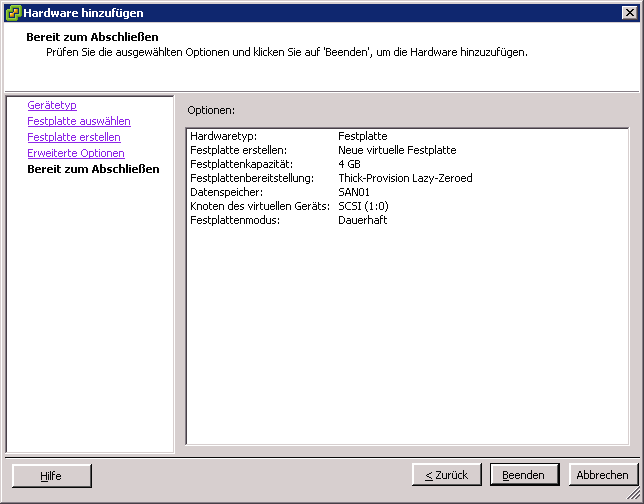The width and height of the screenshot is (644, 504).
Task: Select the Hardwaretyp row label
Action: [x=222, y=136]
